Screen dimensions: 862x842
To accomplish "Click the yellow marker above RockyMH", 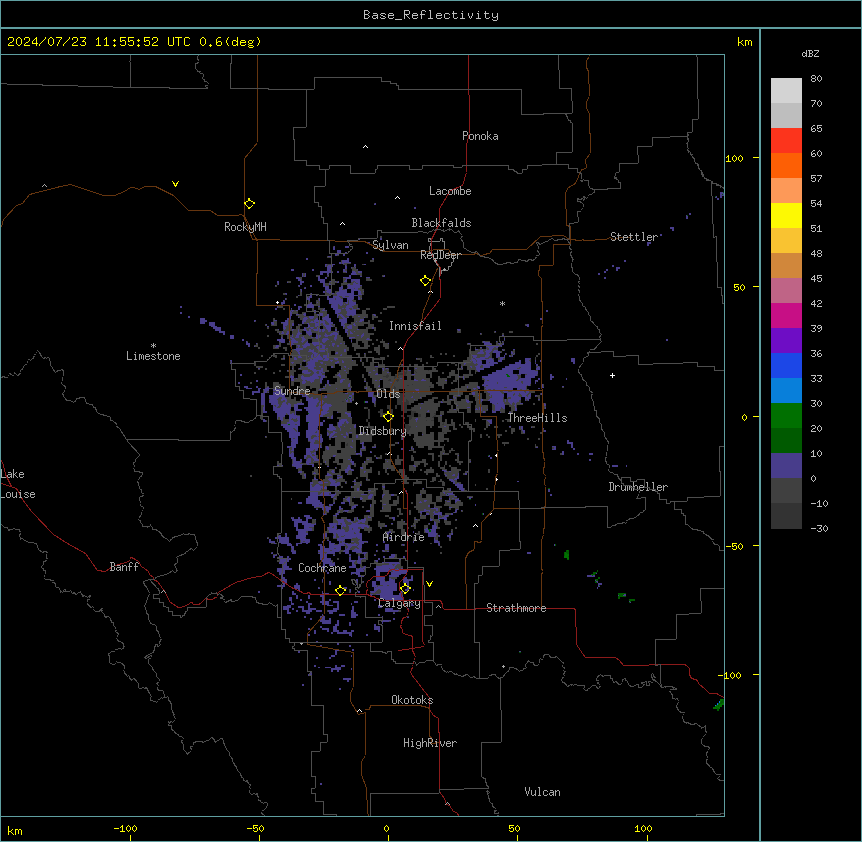I will pos(250,204).
